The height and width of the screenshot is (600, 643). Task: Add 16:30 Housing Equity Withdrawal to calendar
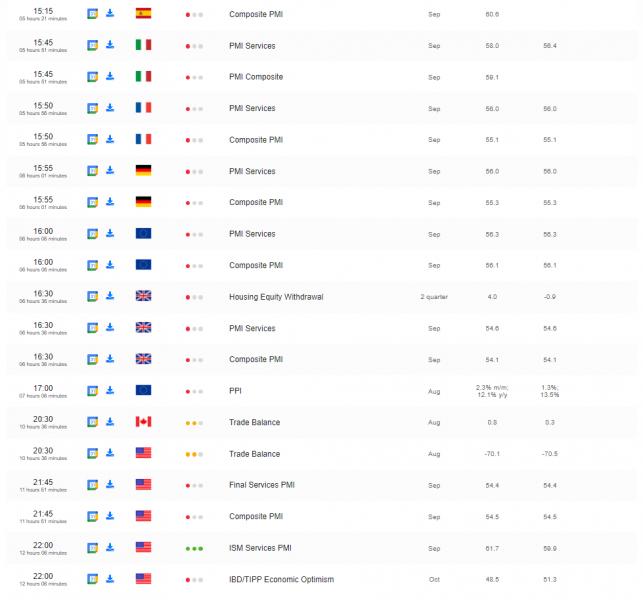(x=93, y=296)
